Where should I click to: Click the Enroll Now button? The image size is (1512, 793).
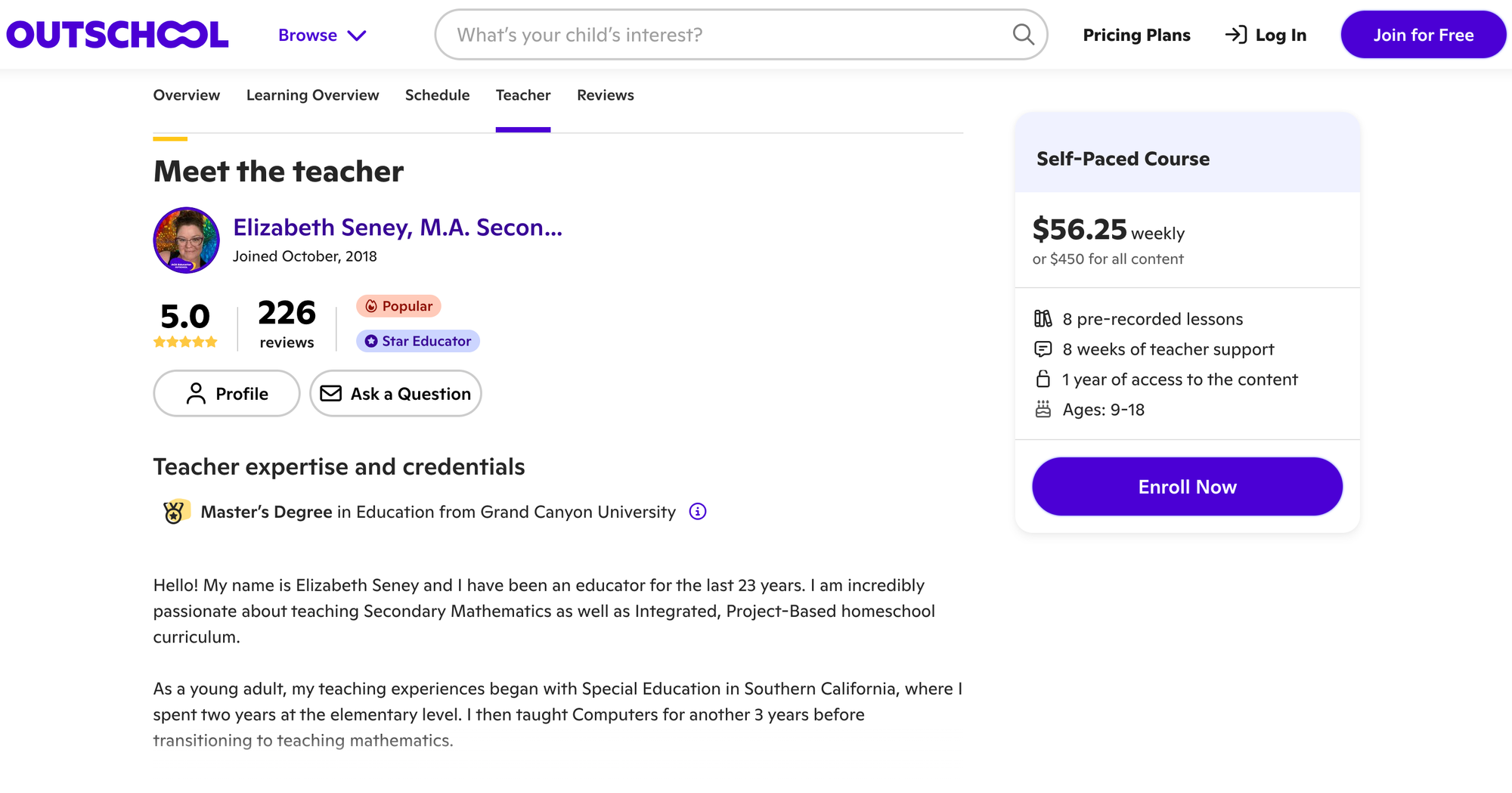(x=1187, y=486)
